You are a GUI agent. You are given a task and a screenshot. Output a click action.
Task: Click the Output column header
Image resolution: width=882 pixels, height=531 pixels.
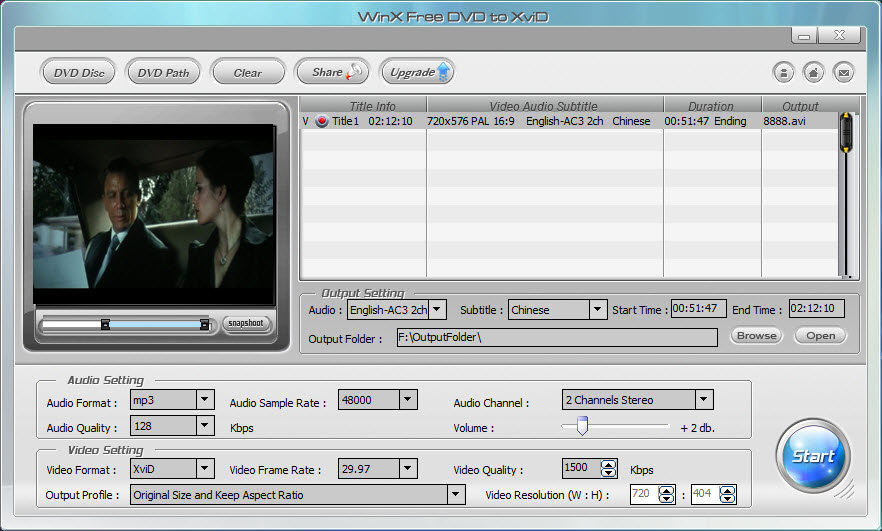(x=800, y=106)
